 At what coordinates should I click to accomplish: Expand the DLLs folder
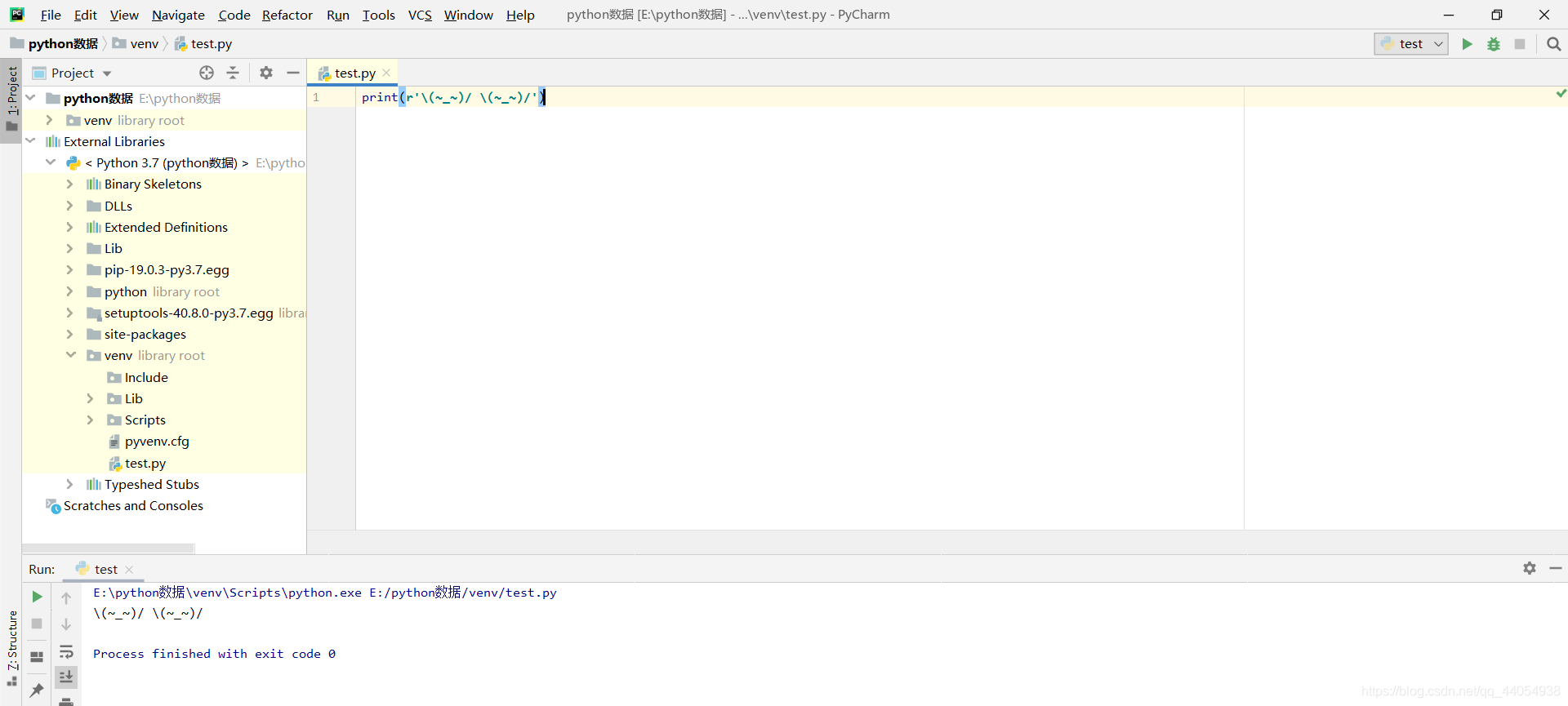[x=70, y=206]
